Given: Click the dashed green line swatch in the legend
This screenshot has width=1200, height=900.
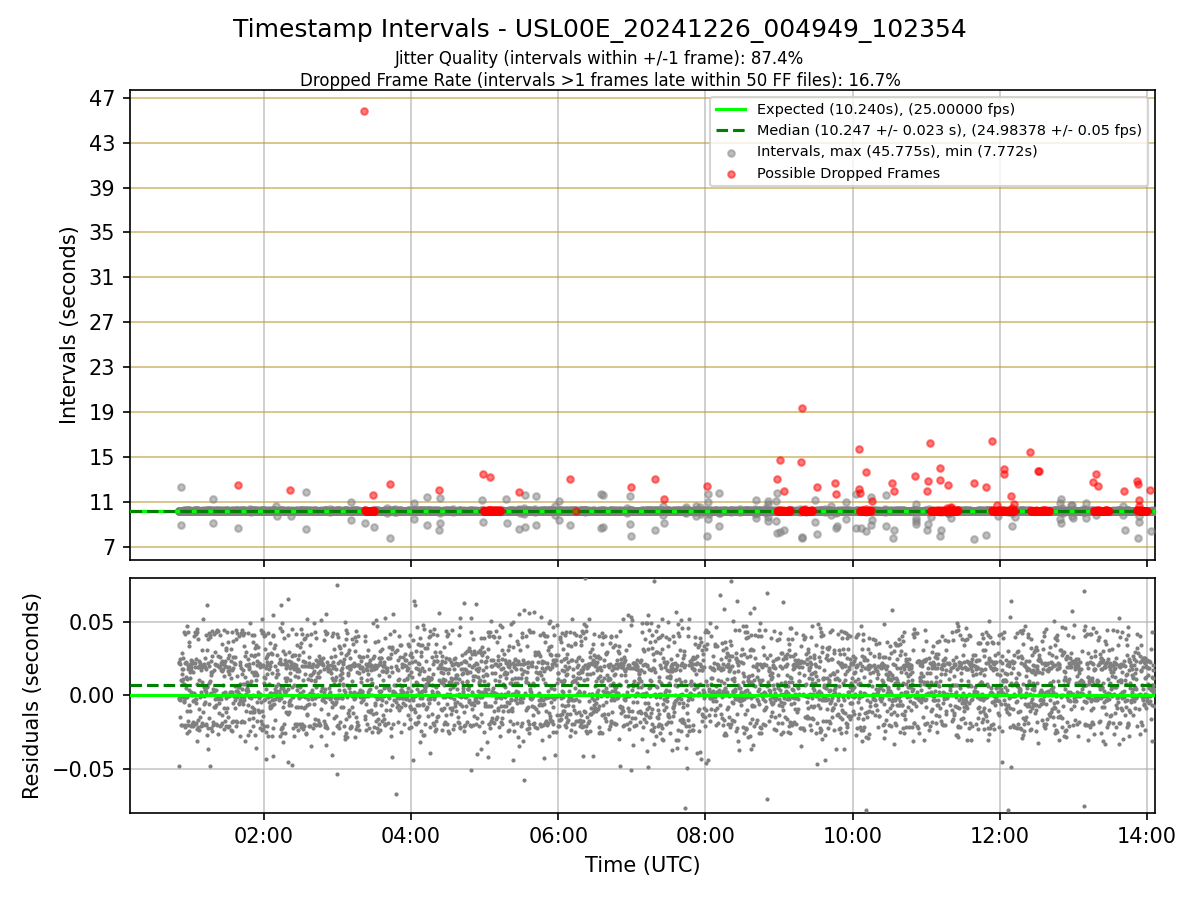Looking at the screenshot, I should [x=731, y=130].
